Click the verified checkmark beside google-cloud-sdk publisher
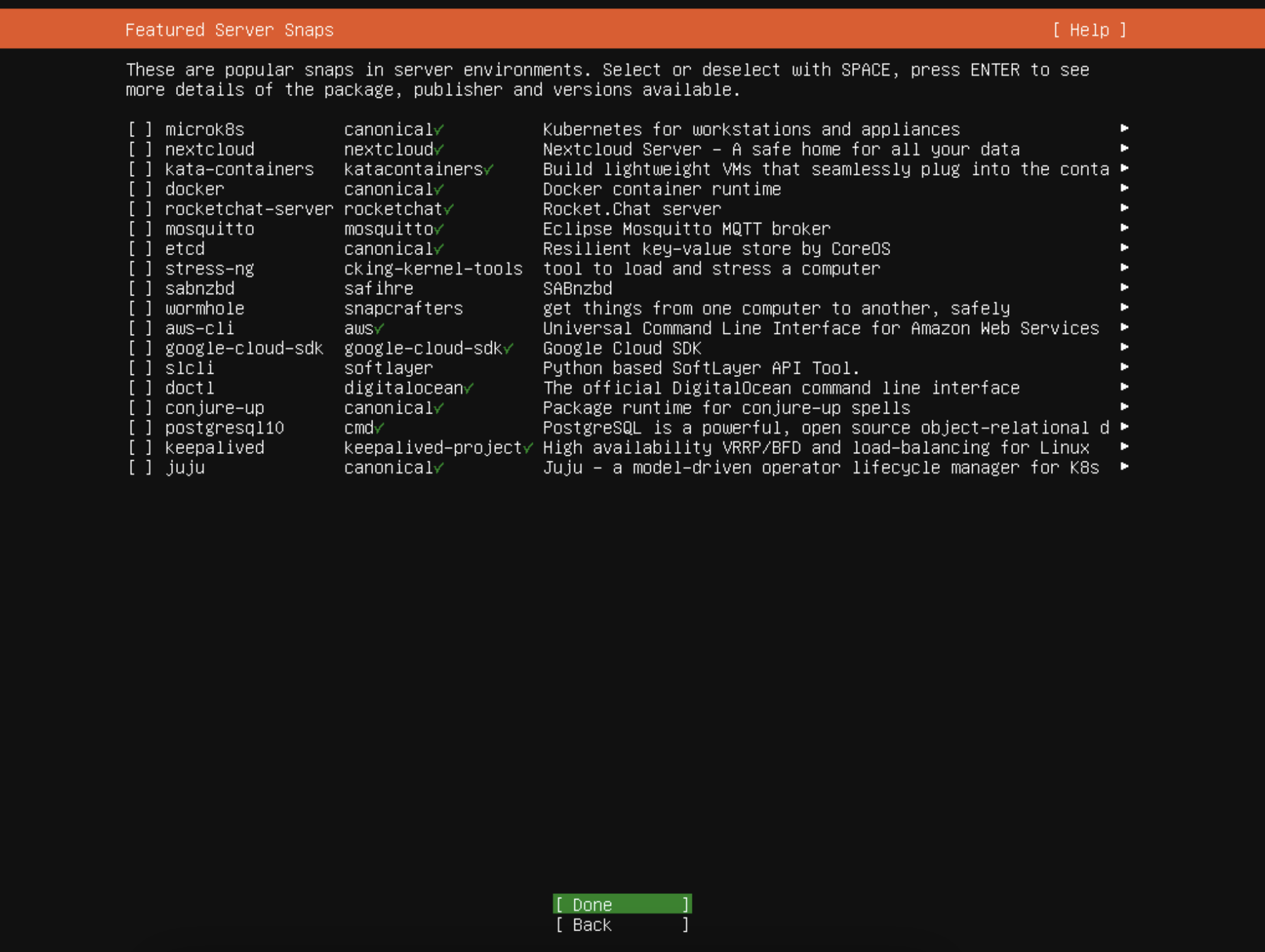The width and height of the screenshot is (1265, 952). point(508,348)
